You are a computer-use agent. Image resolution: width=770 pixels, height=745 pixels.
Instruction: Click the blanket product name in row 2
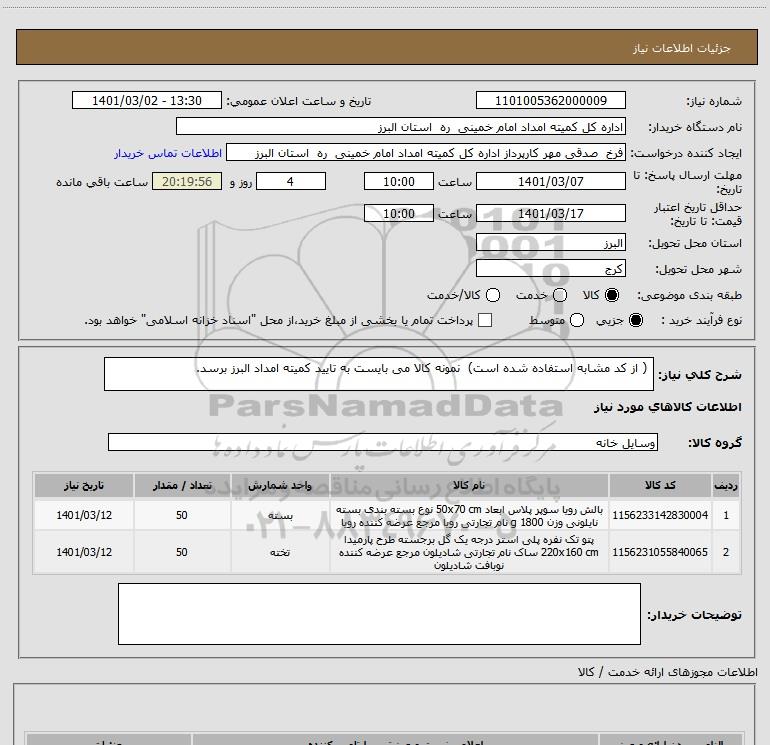469,552
